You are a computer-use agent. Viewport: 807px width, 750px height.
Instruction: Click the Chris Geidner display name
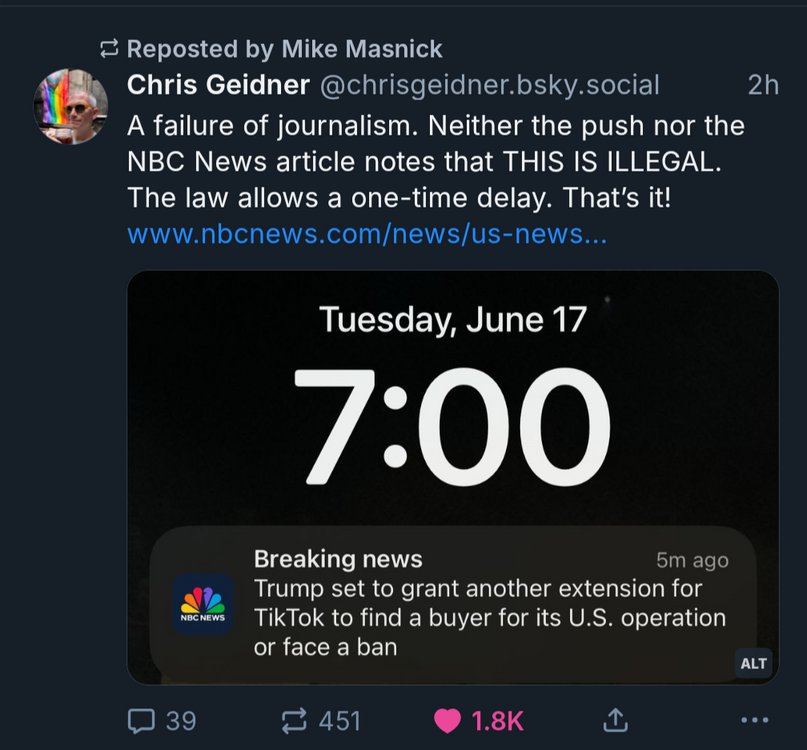[x=218, y=85]
